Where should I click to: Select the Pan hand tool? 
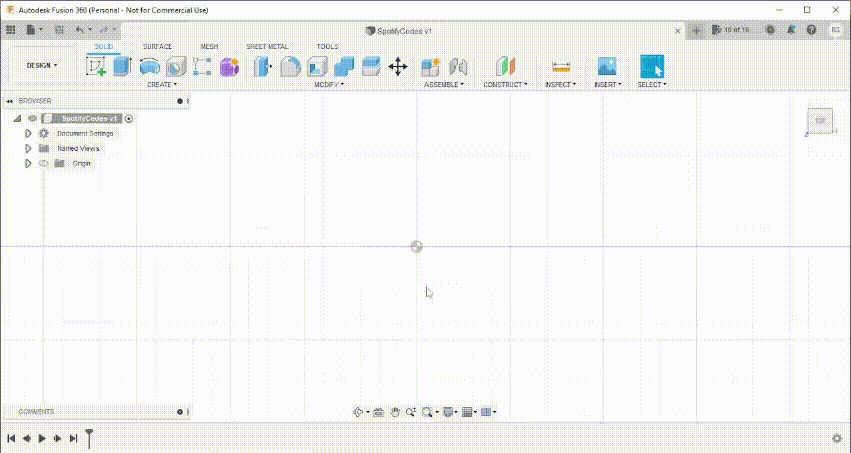click(x=395, y=412)
